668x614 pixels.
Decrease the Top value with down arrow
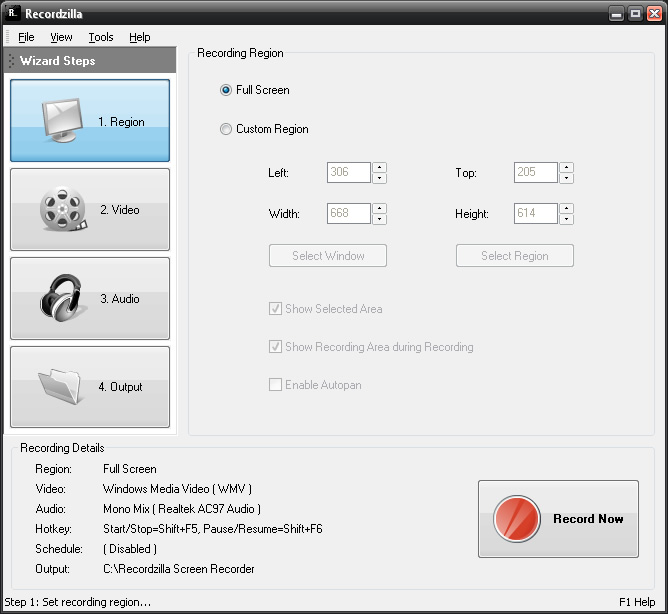pos(566,179)
